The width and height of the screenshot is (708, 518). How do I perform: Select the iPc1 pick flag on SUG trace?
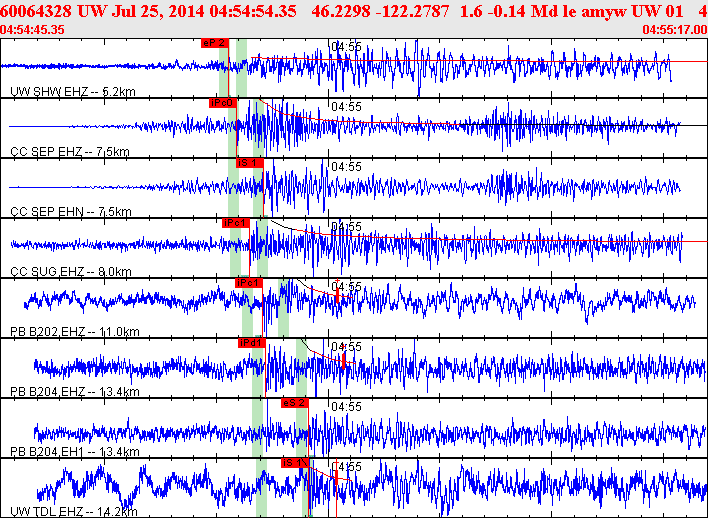coord(236,223)
